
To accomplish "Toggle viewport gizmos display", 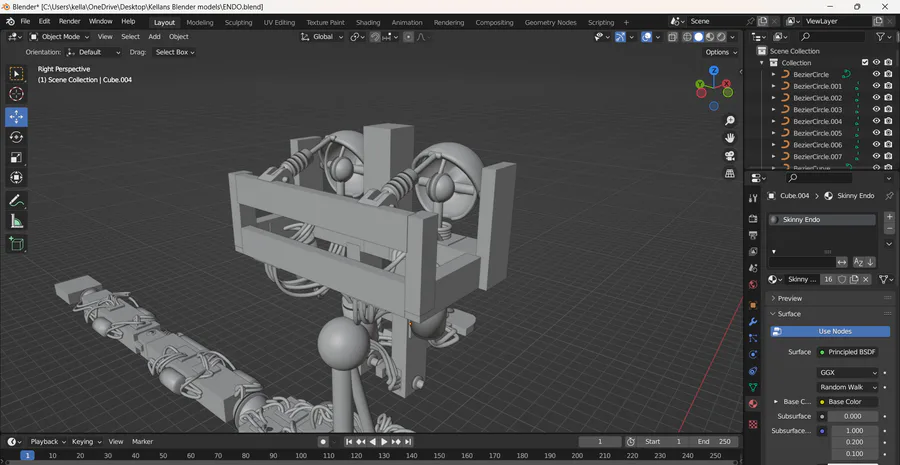I will [620, 37].
